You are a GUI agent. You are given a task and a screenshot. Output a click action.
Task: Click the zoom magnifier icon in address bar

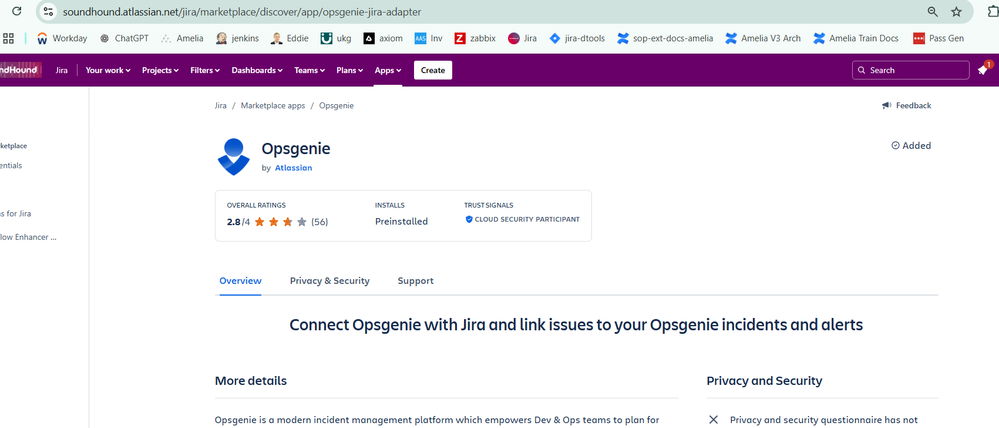click(x=932, y=11)
